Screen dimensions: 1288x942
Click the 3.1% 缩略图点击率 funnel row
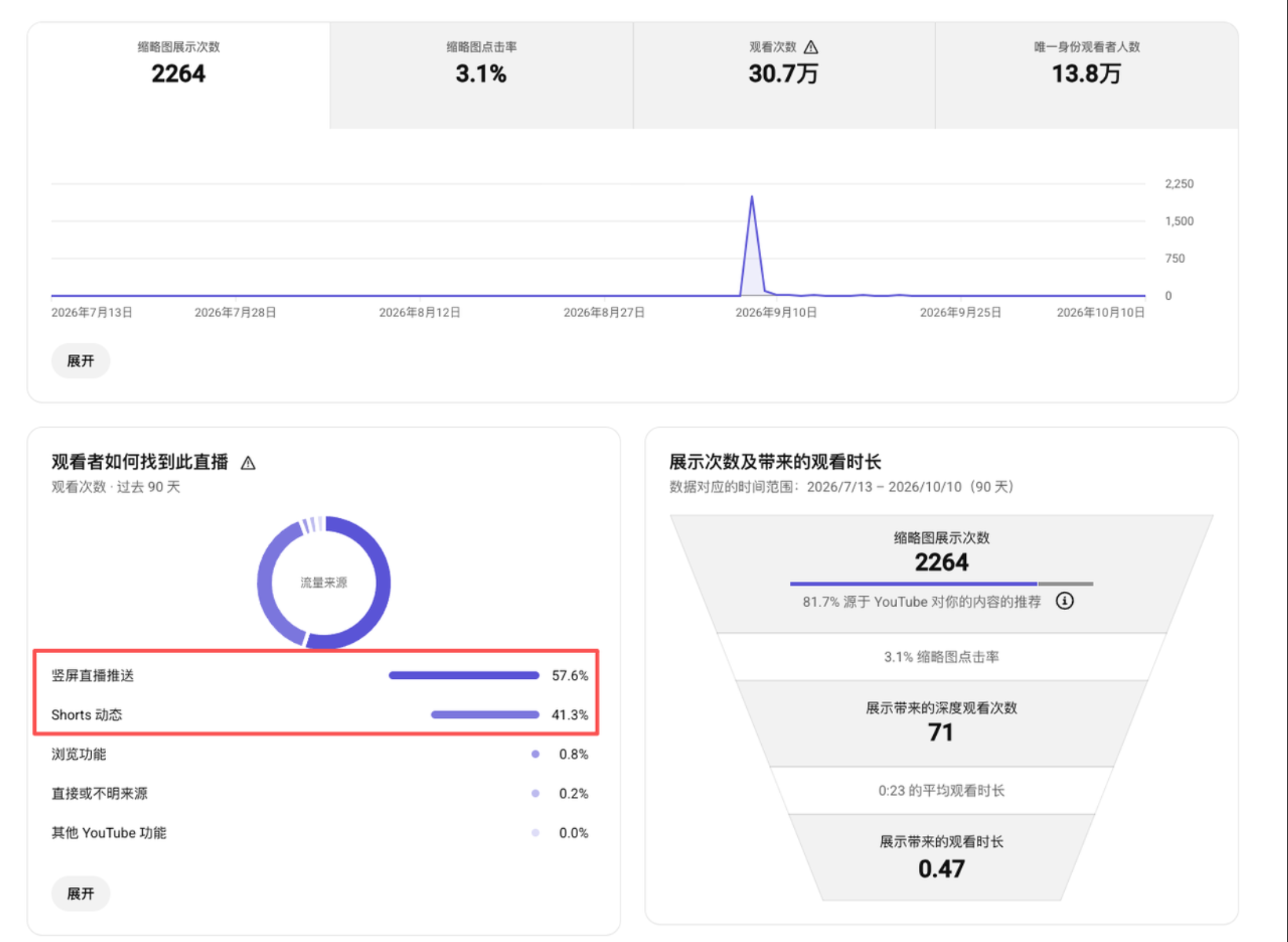[941, 657]
